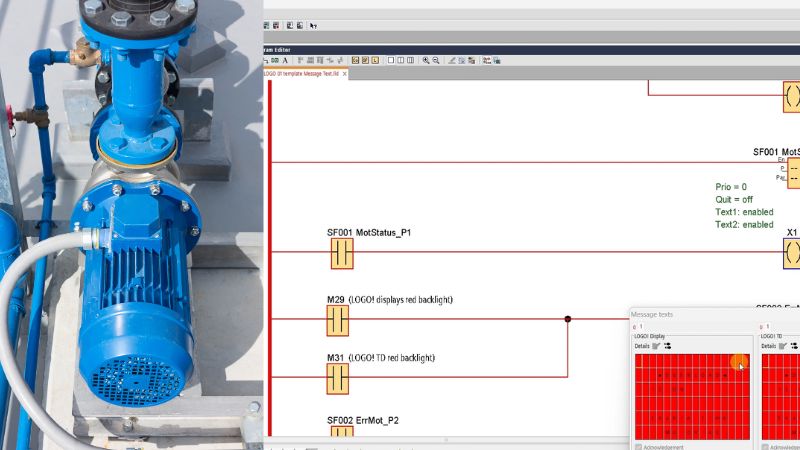This screenshot has width=800, height=450.
Task: Select the X1 coil output
Action: point(792,253)
